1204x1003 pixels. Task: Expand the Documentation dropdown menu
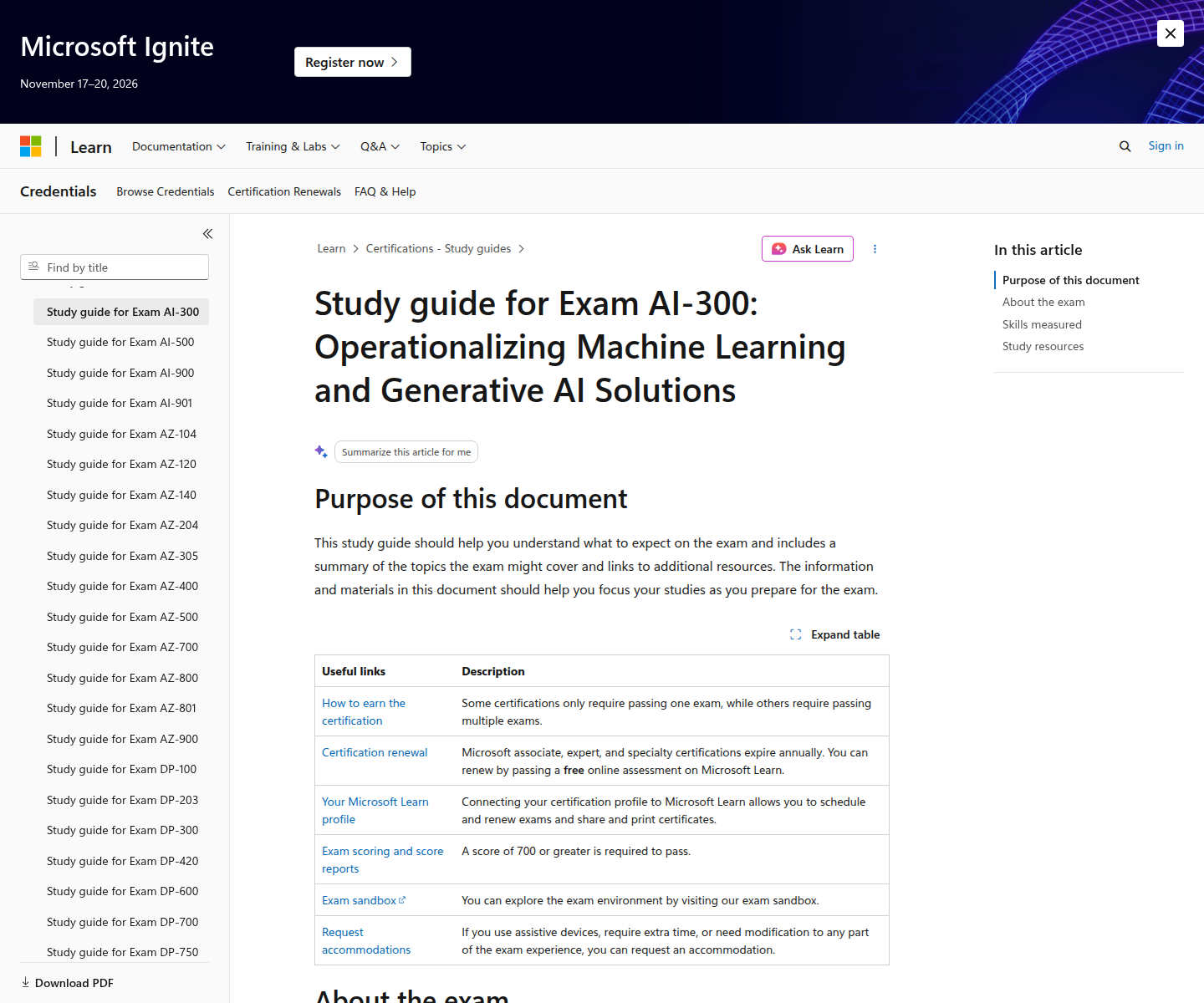(179, 146)
